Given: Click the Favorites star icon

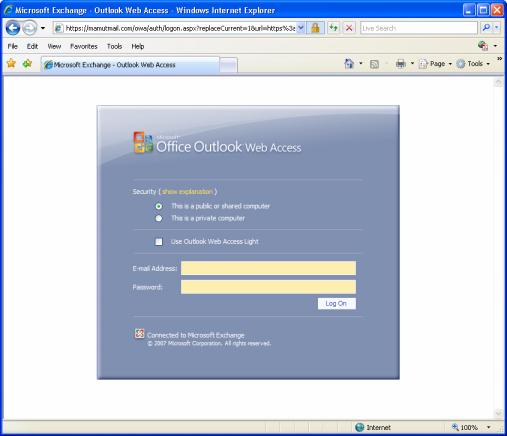Looking at the screenshot, I should [11, 63].
